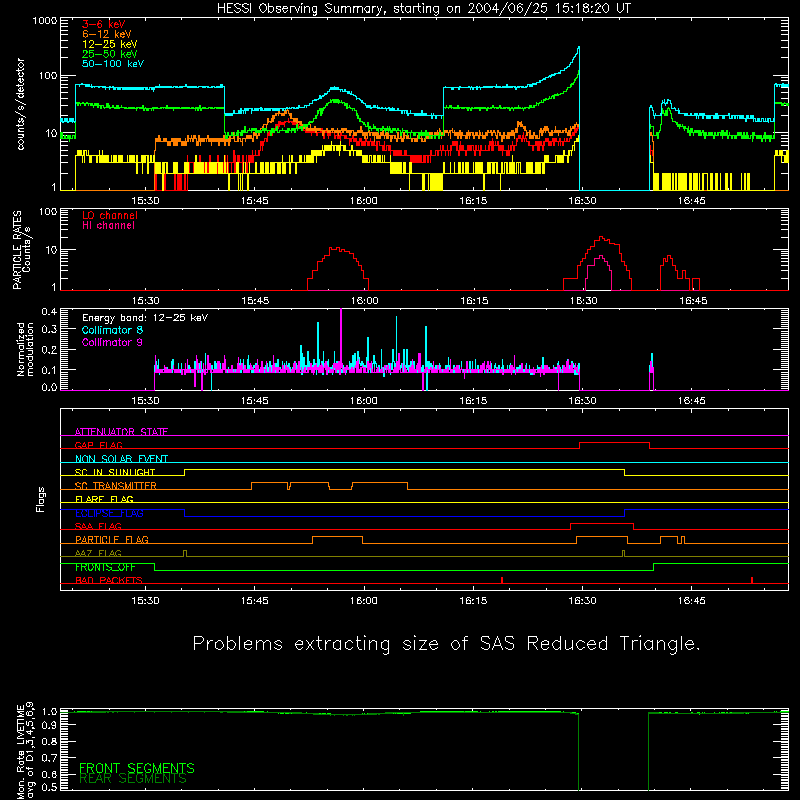This screenshot has width=800, height=800.
Task: Click the SC_TRANSMITTER flag label
Action: tap(115, 486)
